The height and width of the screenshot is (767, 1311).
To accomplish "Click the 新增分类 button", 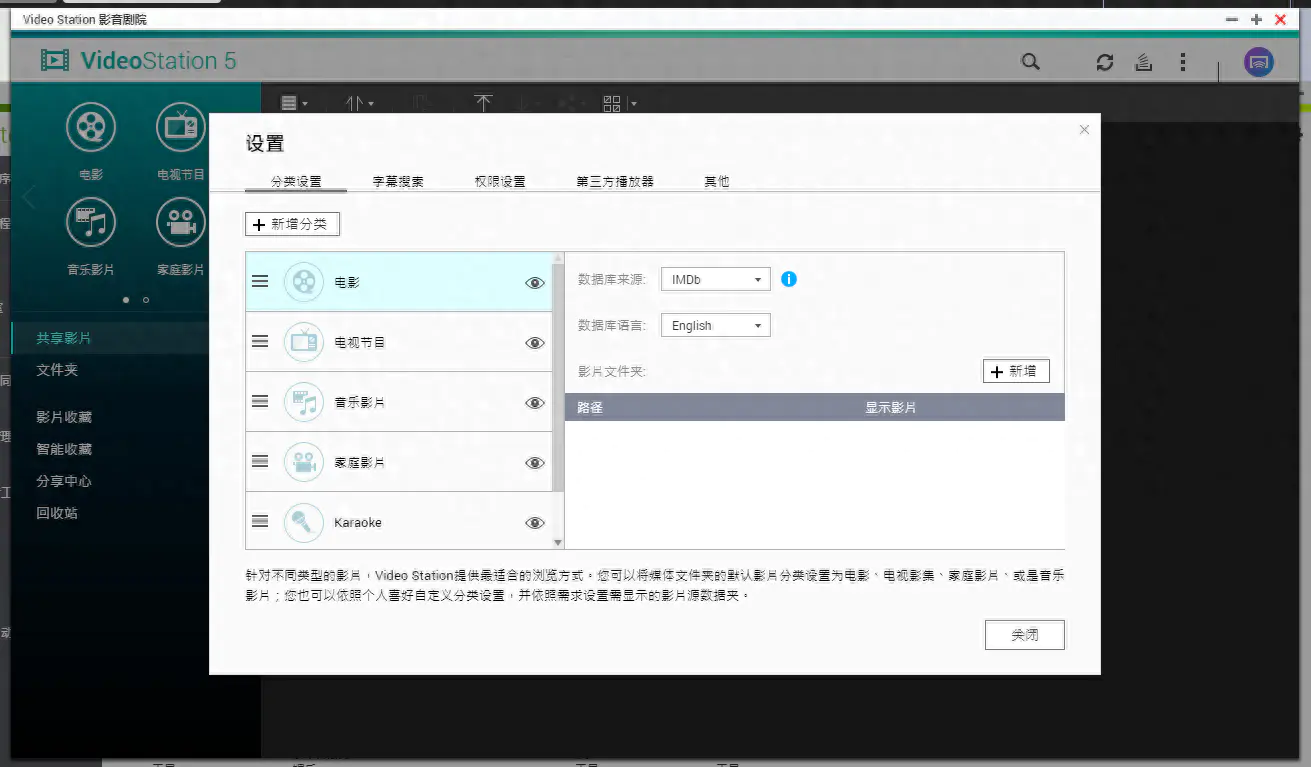I will click(292, 224).
